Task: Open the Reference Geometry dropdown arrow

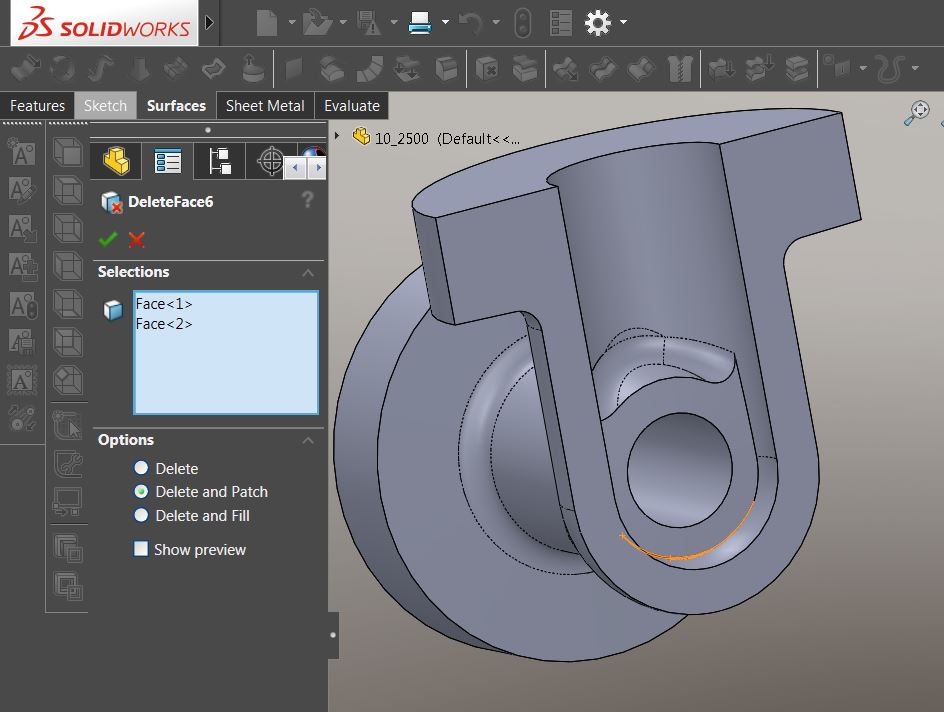Action: [863, 68]
